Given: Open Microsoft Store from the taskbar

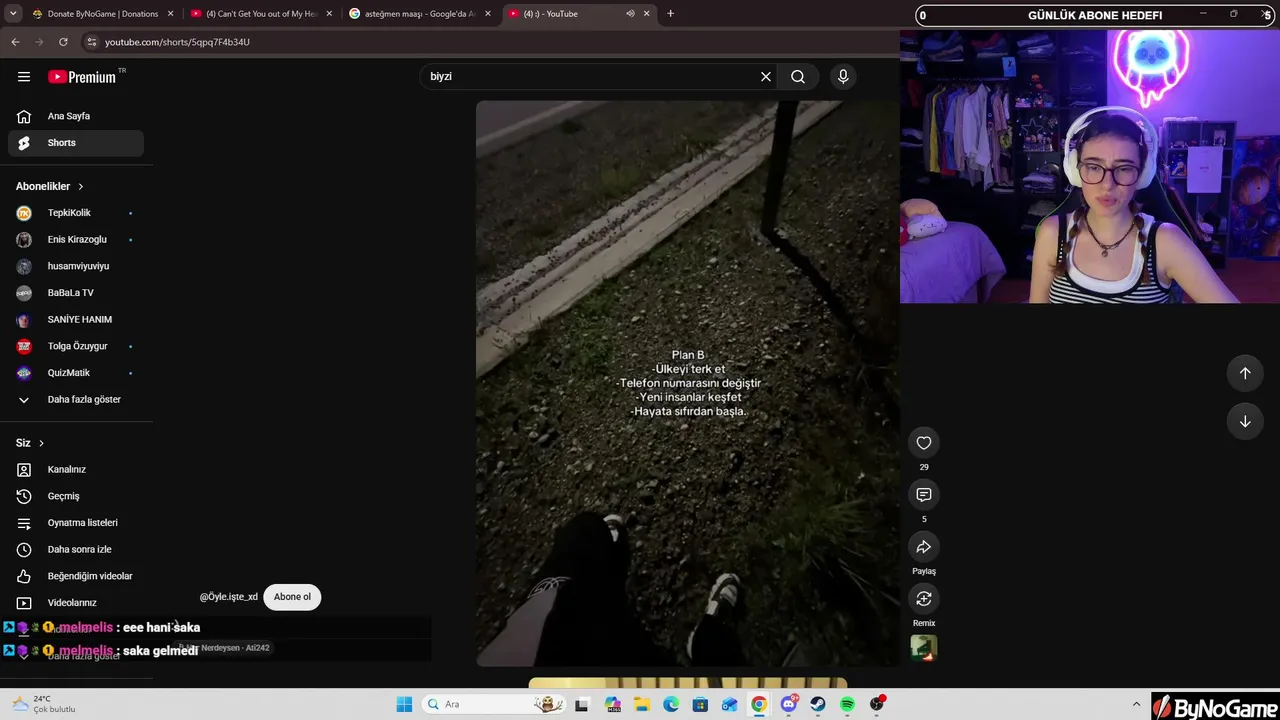Looking at the screenshot, I should pyautogui.click(x=701, y=704).
